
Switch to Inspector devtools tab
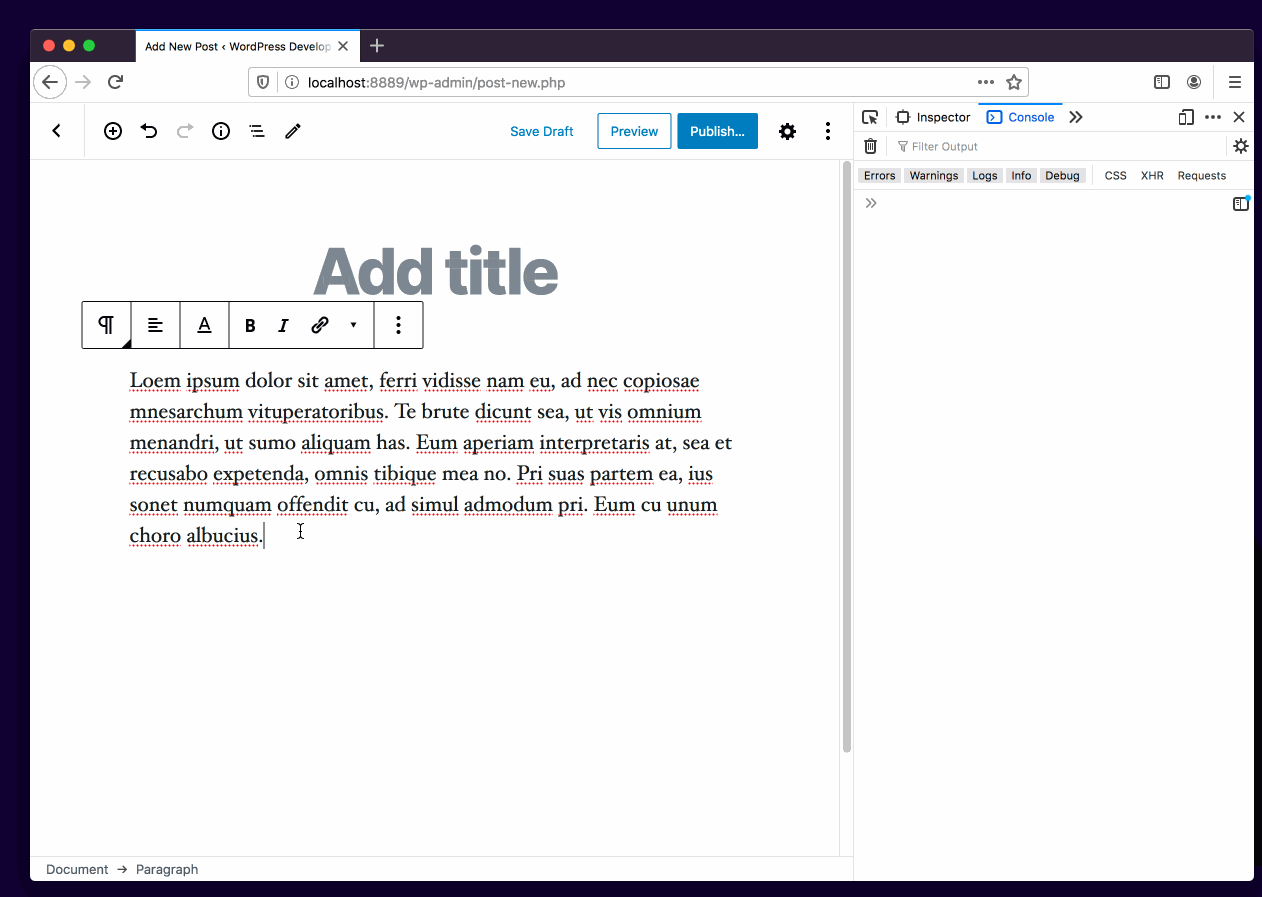coord(933,117)
